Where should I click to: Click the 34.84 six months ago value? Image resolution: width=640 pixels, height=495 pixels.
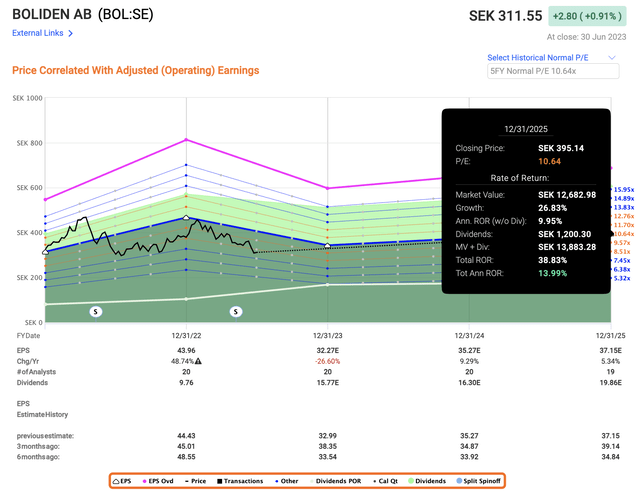(610, 457)
